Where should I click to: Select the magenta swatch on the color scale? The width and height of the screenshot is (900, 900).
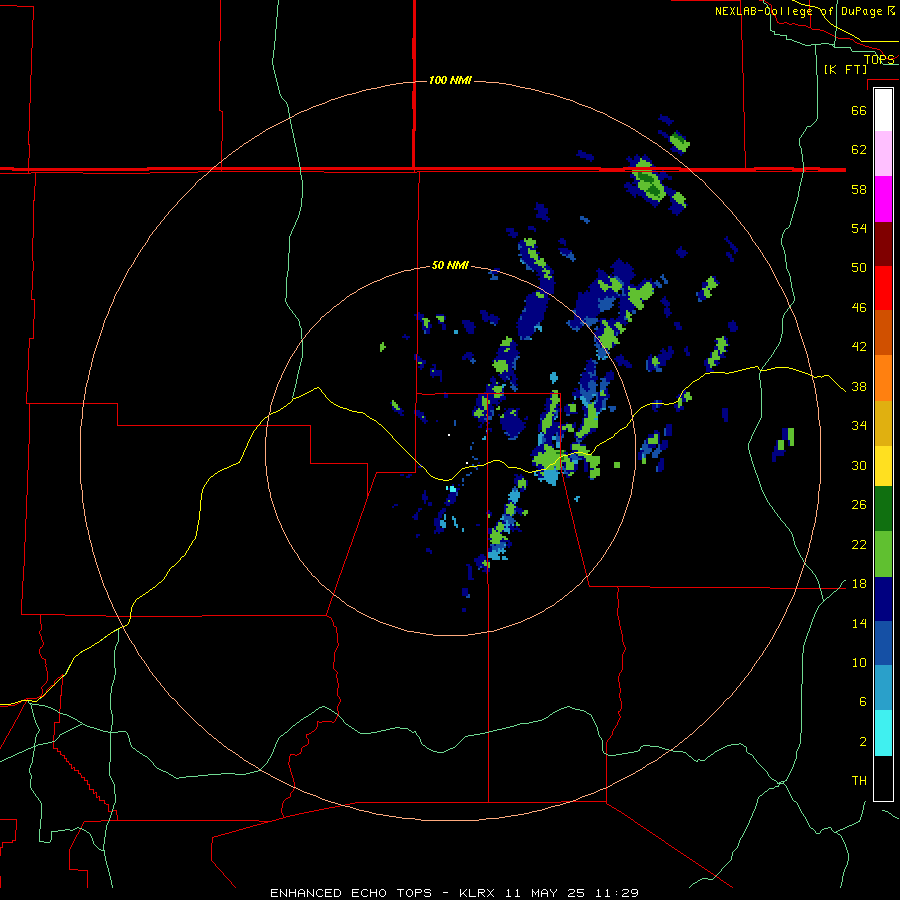tap(883, 199)
